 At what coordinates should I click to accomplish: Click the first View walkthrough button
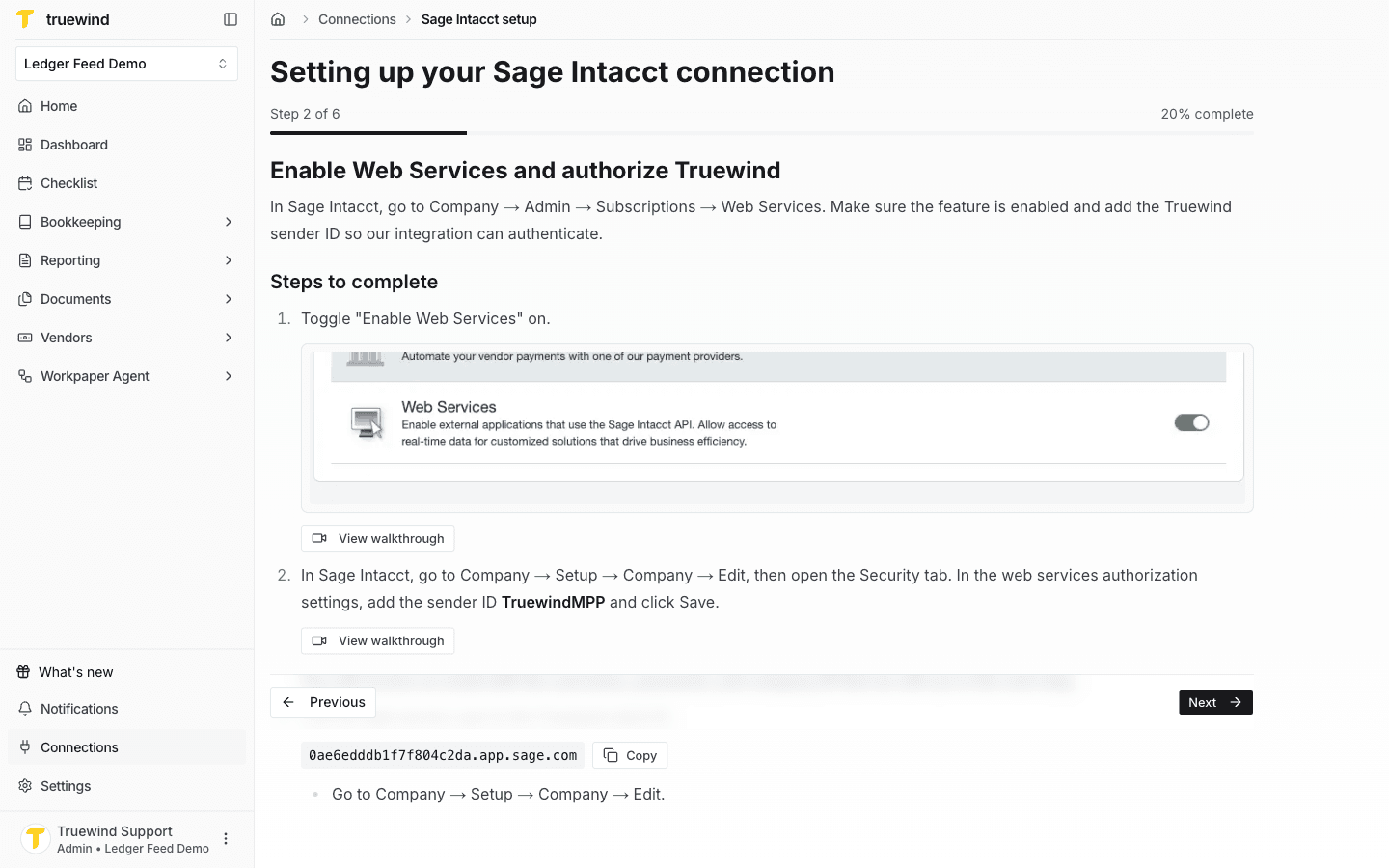pyautogui.click(x=377, y=538)
